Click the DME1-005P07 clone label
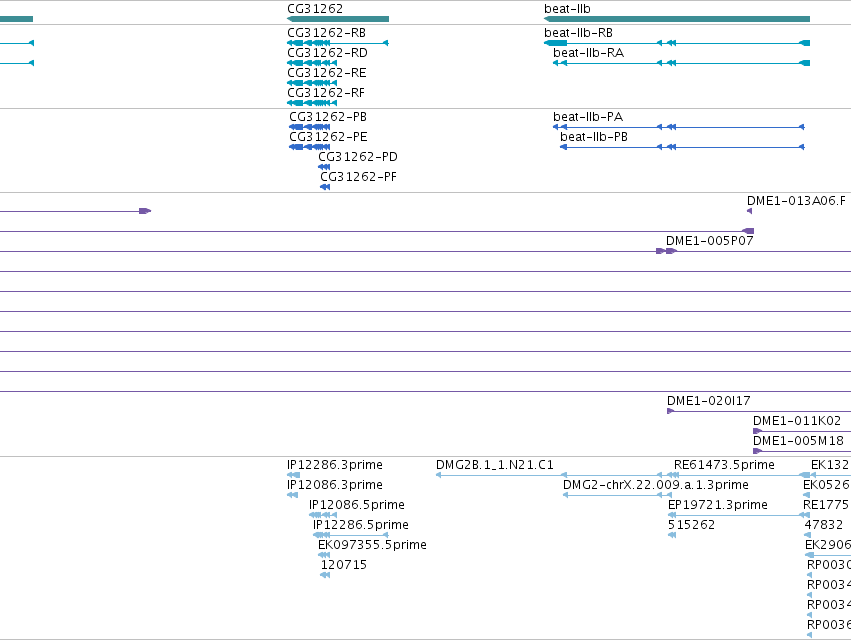The width and height of the screenshot is (851, 640). pyautogui.click(x=710, y=240)
